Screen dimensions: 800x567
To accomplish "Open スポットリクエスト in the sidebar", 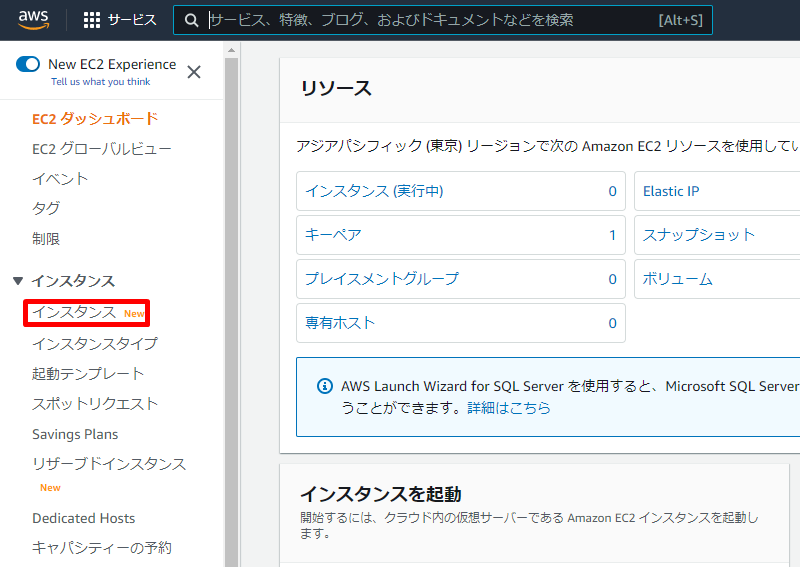I will [94, 404].
